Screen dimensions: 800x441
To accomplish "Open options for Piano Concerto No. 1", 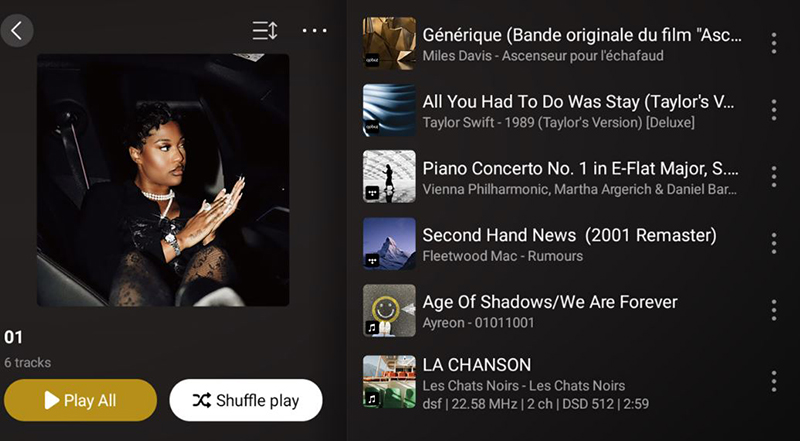I will [773, 177].
